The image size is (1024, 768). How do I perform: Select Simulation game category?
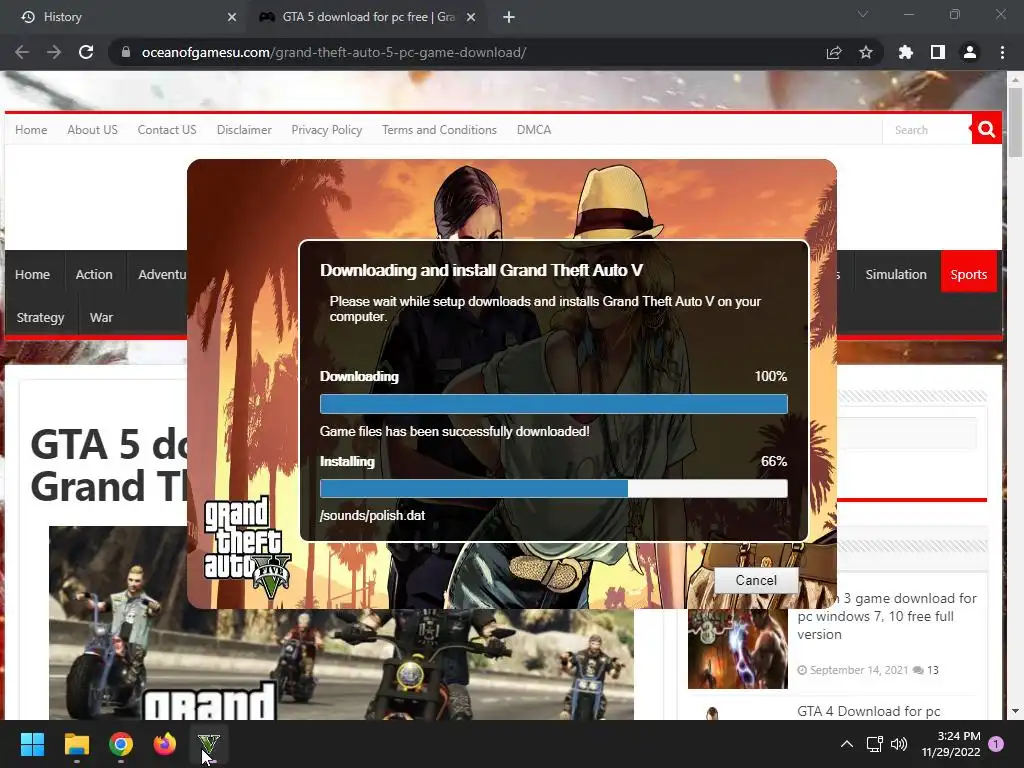point(896,274)
